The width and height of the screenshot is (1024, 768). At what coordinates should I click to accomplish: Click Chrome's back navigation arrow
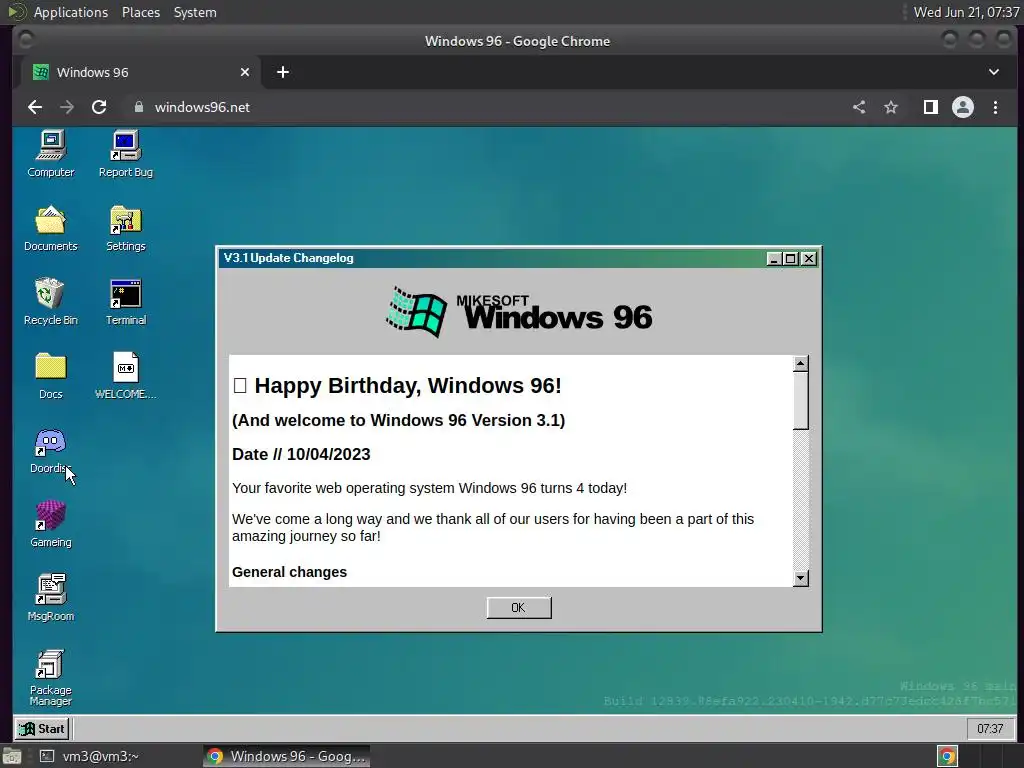35,107
